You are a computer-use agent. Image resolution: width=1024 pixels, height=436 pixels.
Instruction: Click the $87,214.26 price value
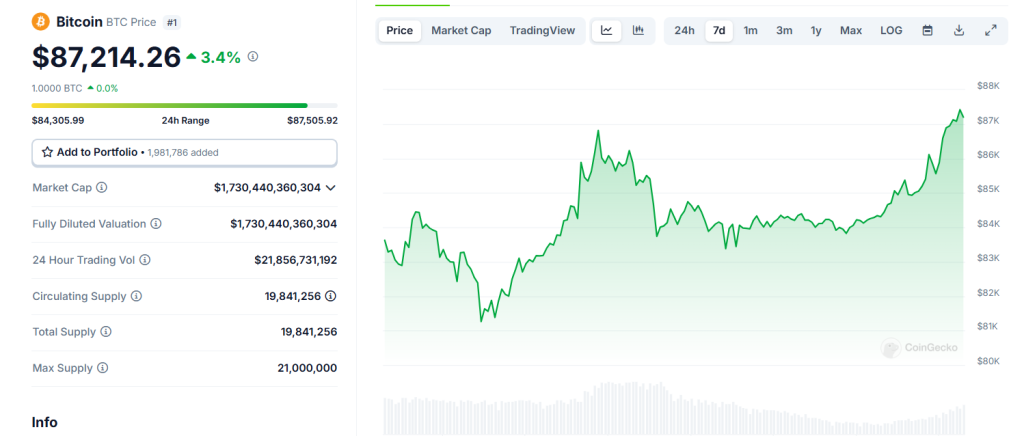tap(106, 57)
